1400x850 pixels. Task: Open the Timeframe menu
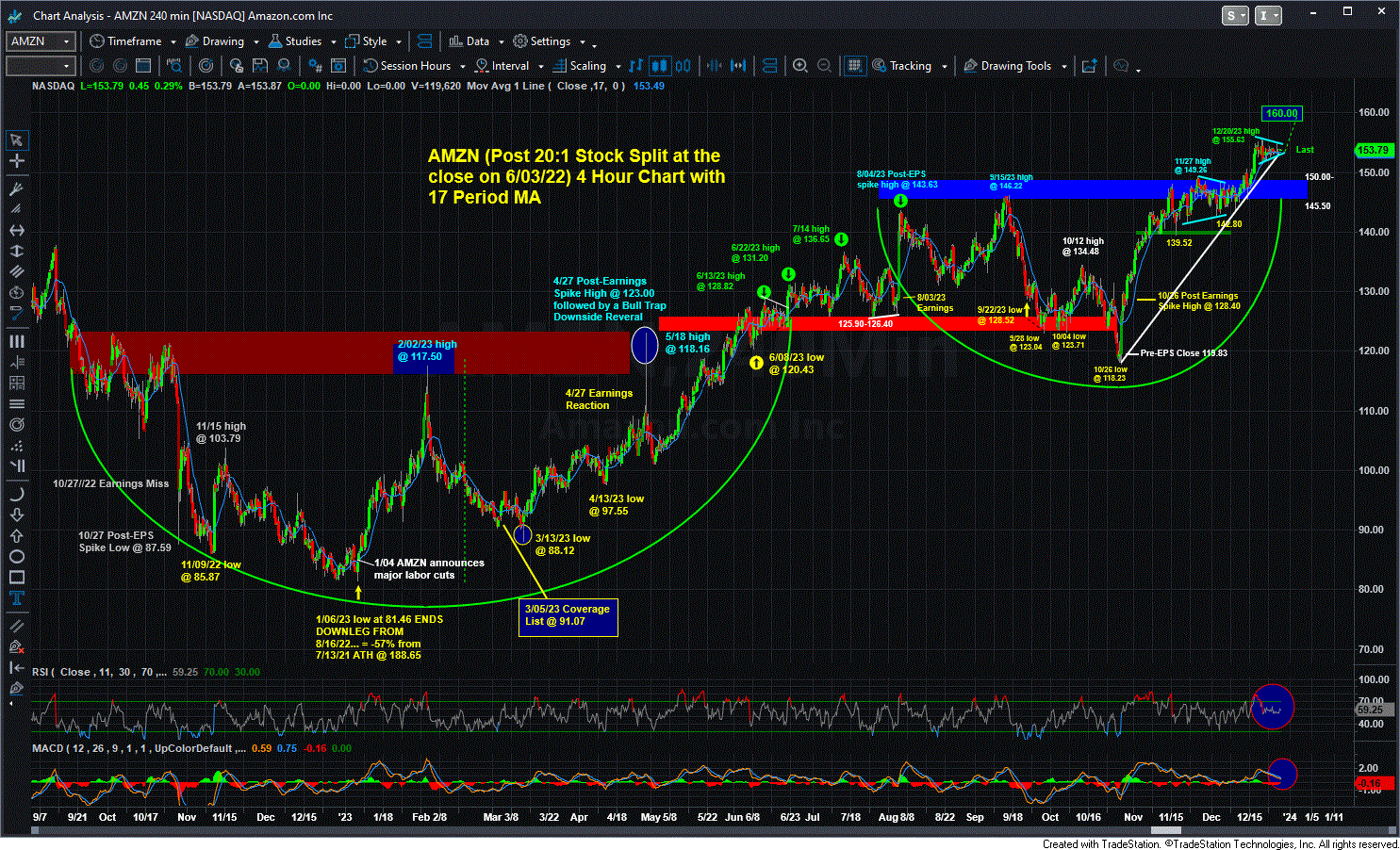126,41
